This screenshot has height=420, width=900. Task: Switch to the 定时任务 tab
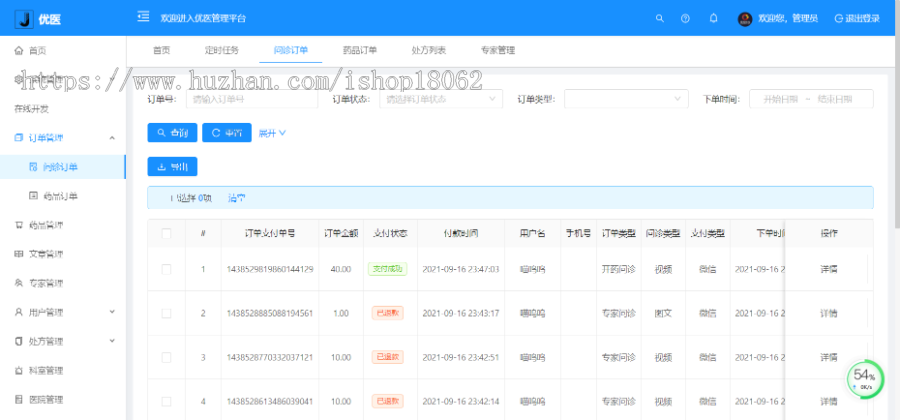tap(222, 50)
